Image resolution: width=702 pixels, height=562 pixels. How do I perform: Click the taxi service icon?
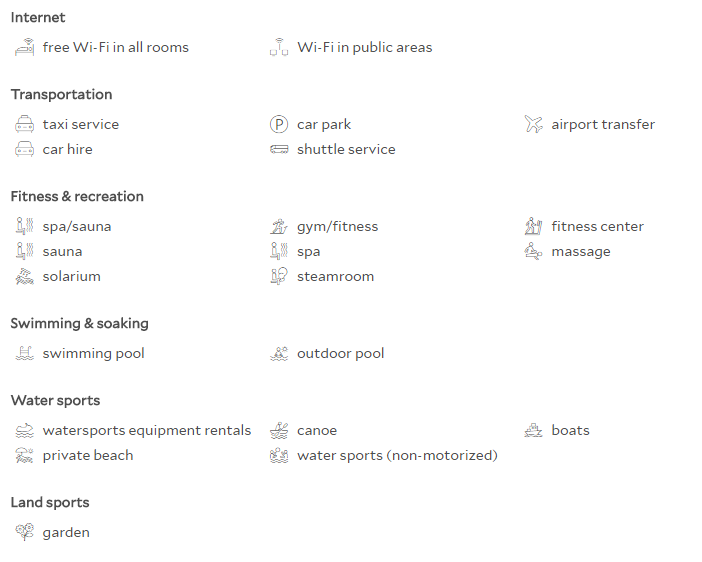pos(24,124)
